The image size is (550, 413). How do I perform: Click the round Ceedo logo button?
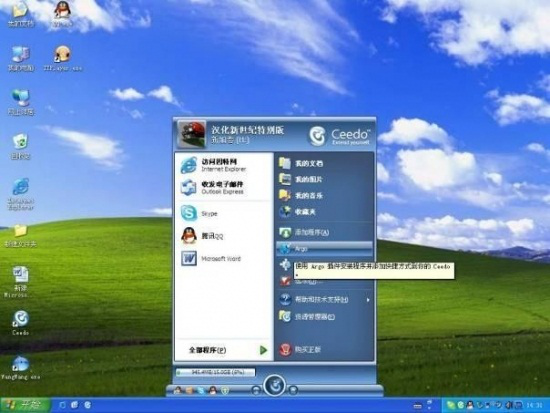pyautogui.click(x=275, y=385)
